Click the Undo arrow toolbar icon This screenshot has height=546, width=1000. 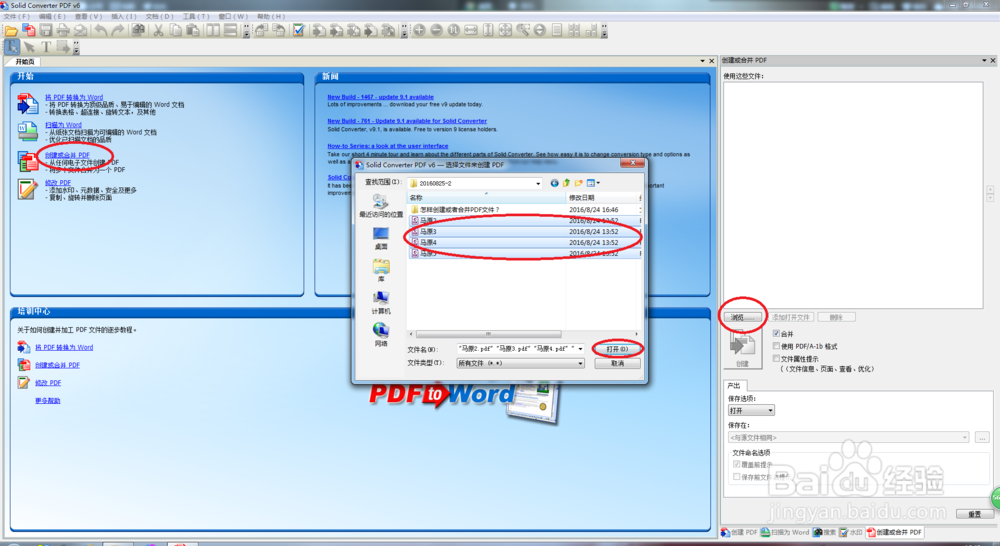[x=101, y=30]
